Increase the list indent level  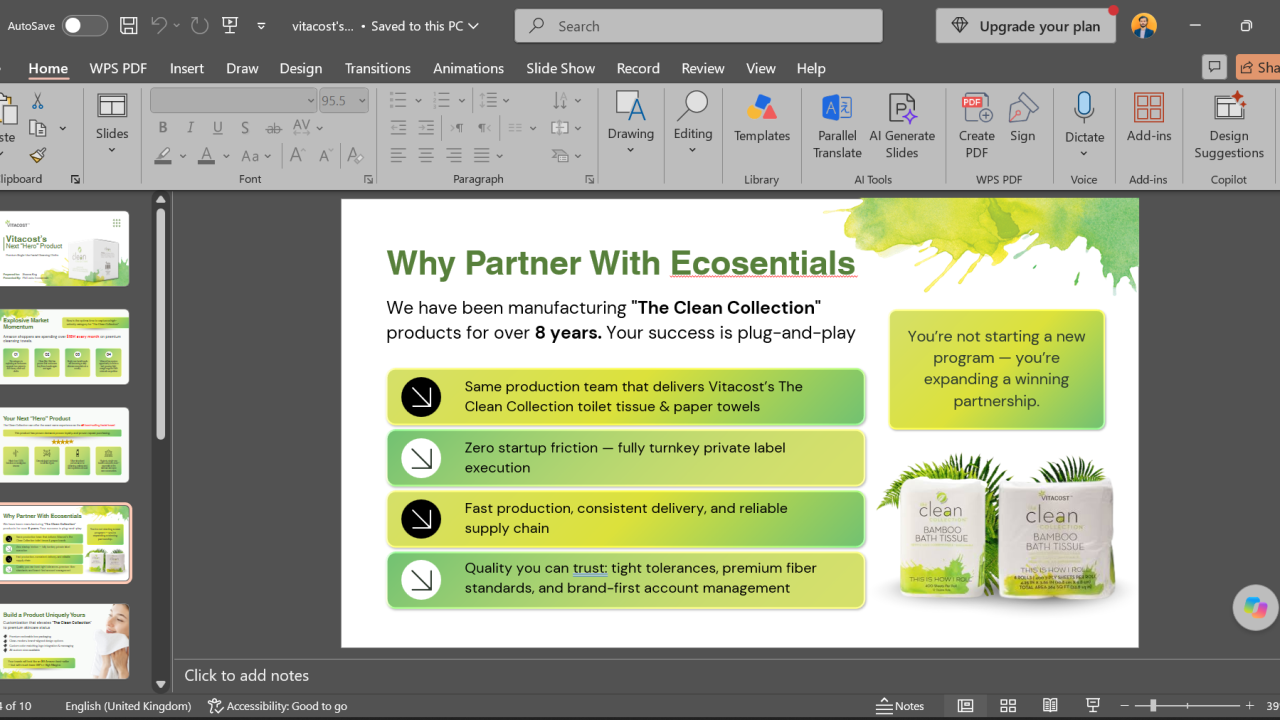tap(426, 128)
